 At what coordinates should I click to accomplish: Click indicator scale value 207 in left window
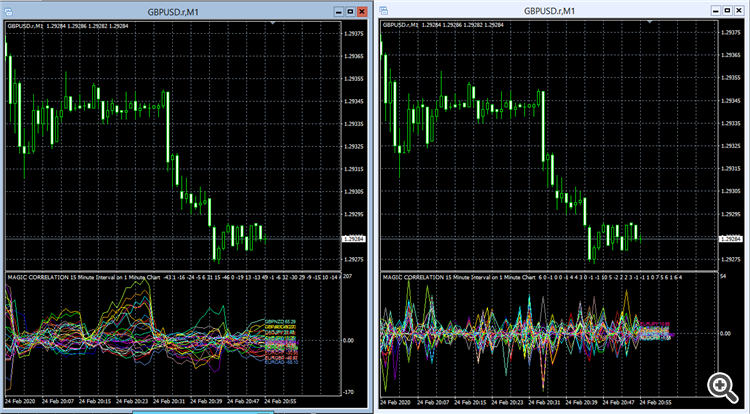[x=348, y=277]
